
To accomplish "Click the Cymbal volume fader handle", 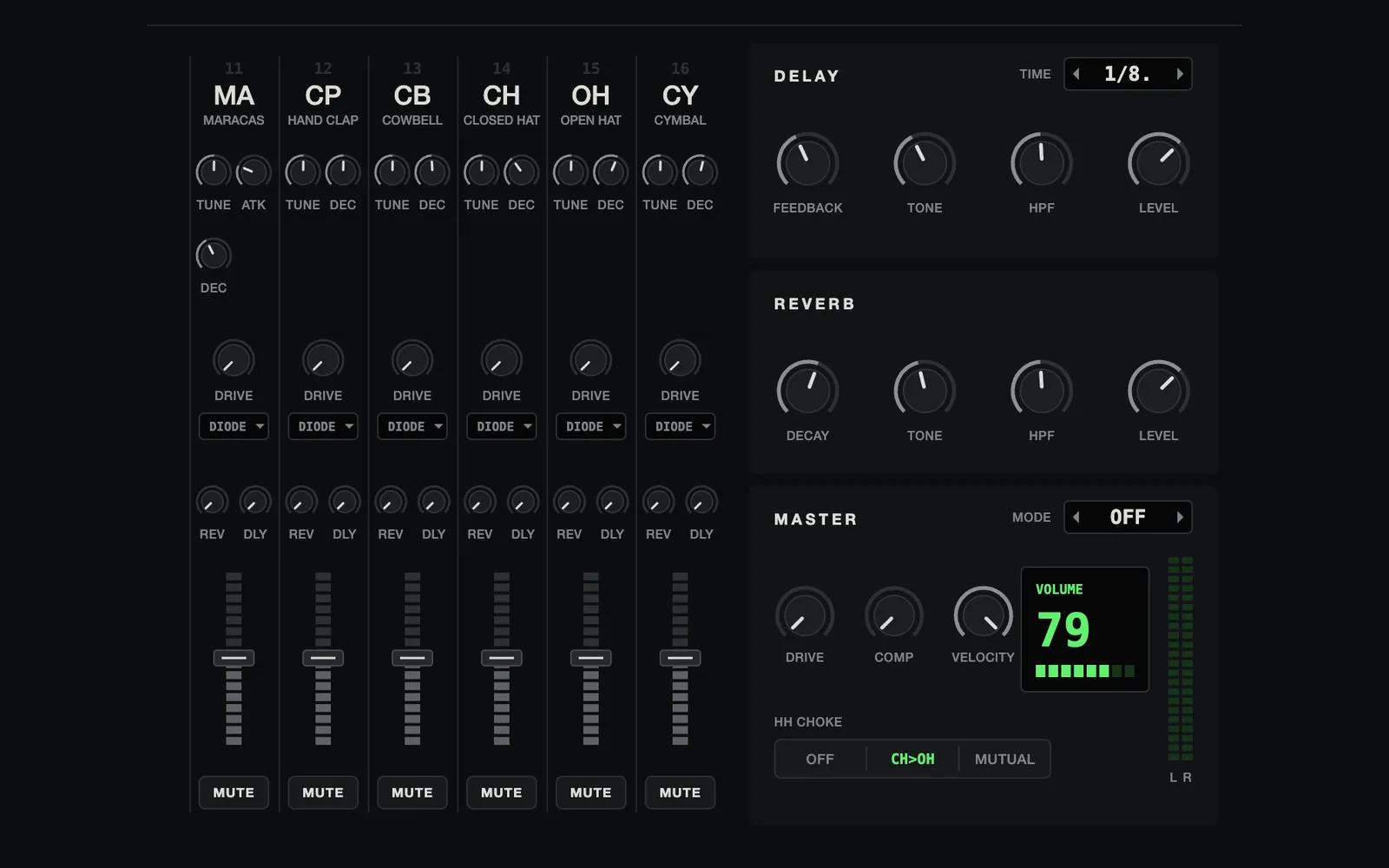I will coord(680,658).
